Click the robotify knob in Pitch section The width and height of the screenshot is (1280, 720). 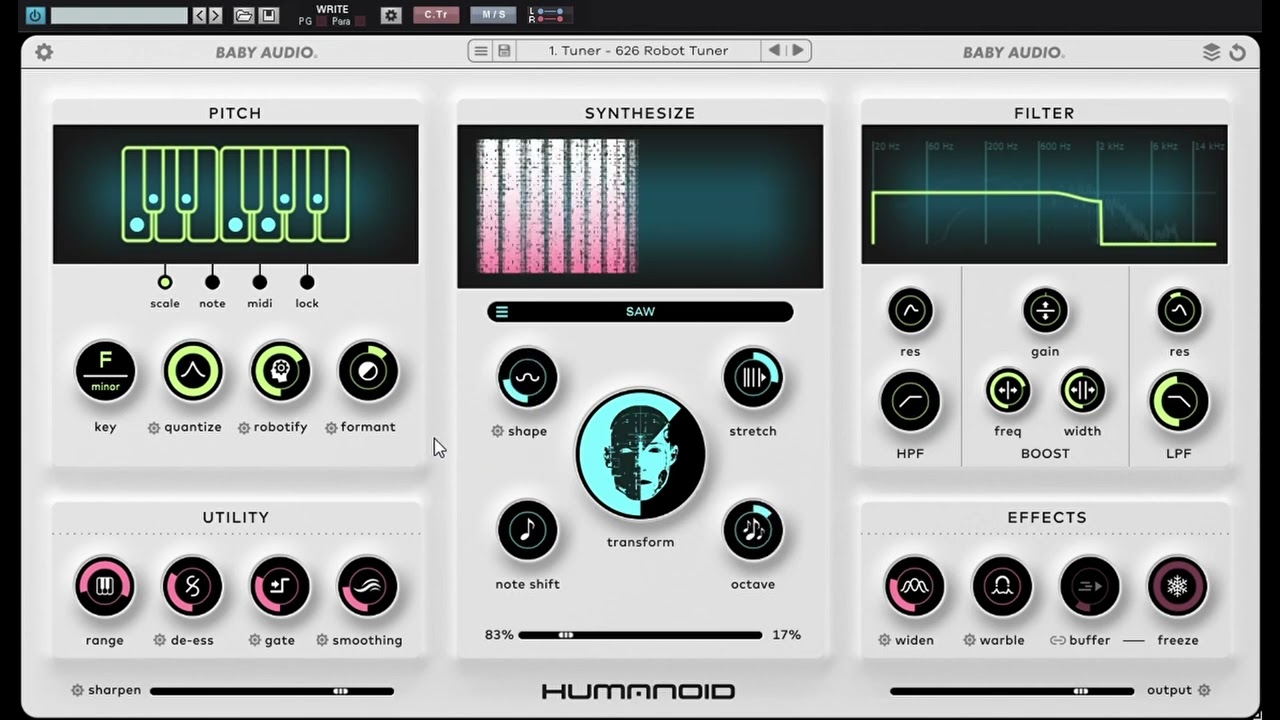coord(280,371)
